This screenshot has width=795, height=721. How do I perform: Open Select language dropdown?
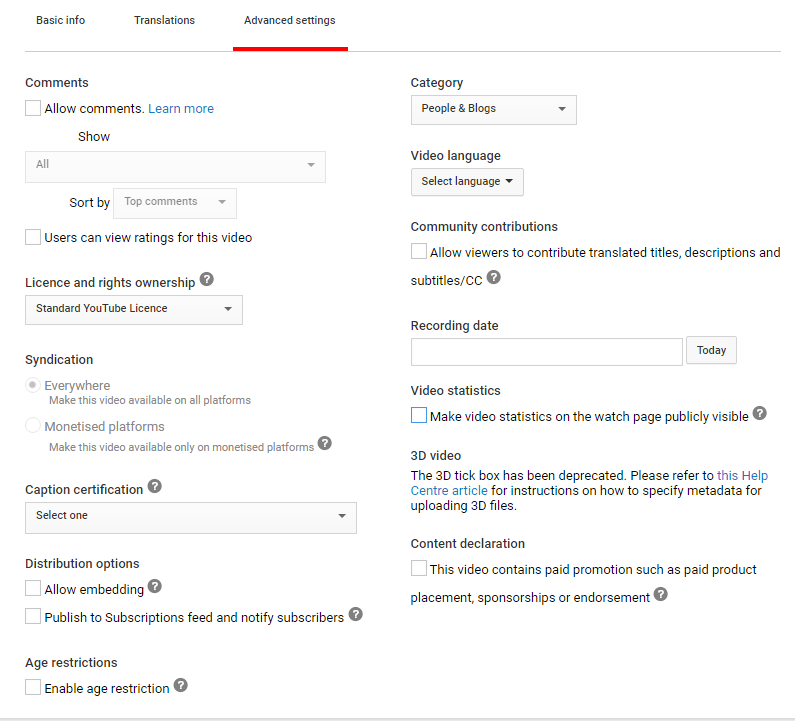(467, 182)
